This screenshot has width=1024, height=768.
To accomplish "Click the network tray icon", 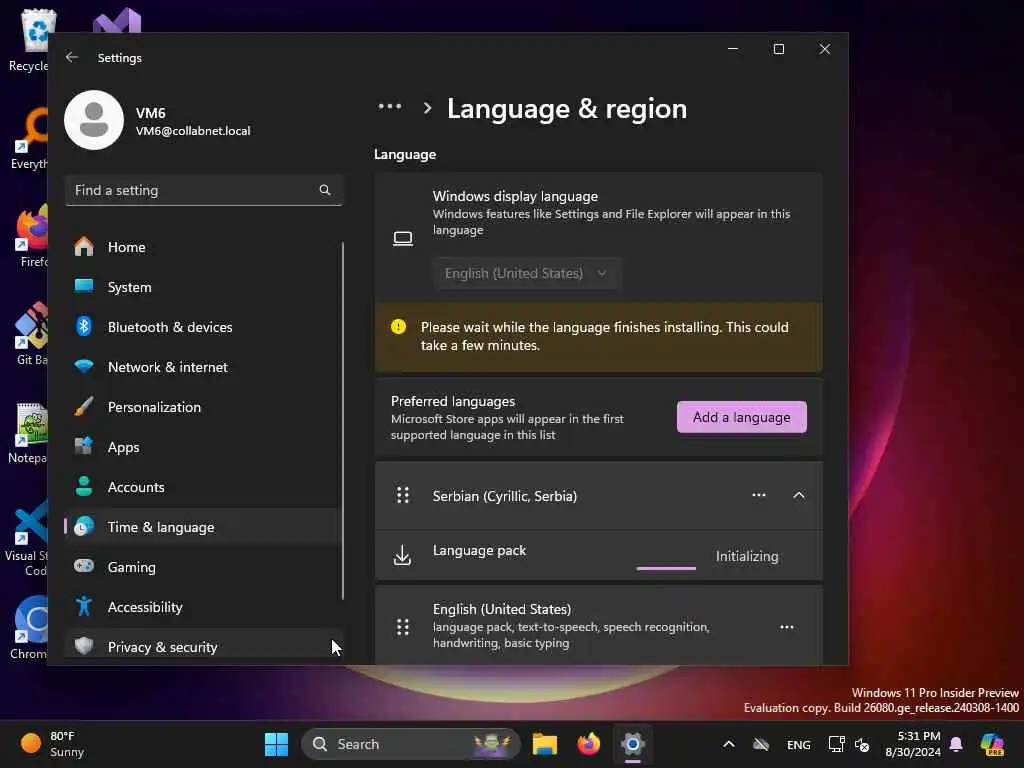I will pos(836,744).
